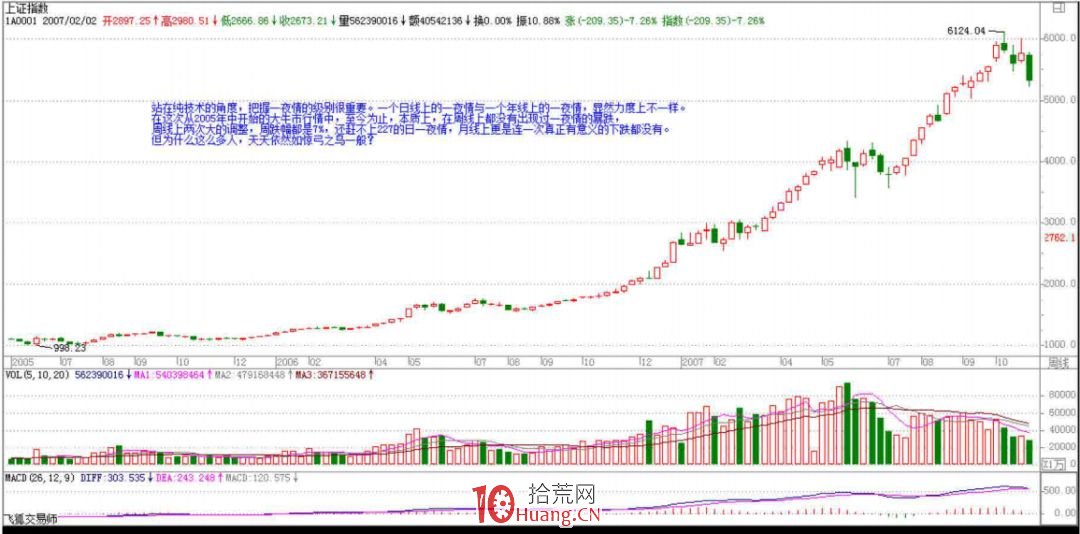Click the MA2:479168448 volume average value
Image resolution: width=1080 pixels, height=534 pixels.
tap(248, 375)
